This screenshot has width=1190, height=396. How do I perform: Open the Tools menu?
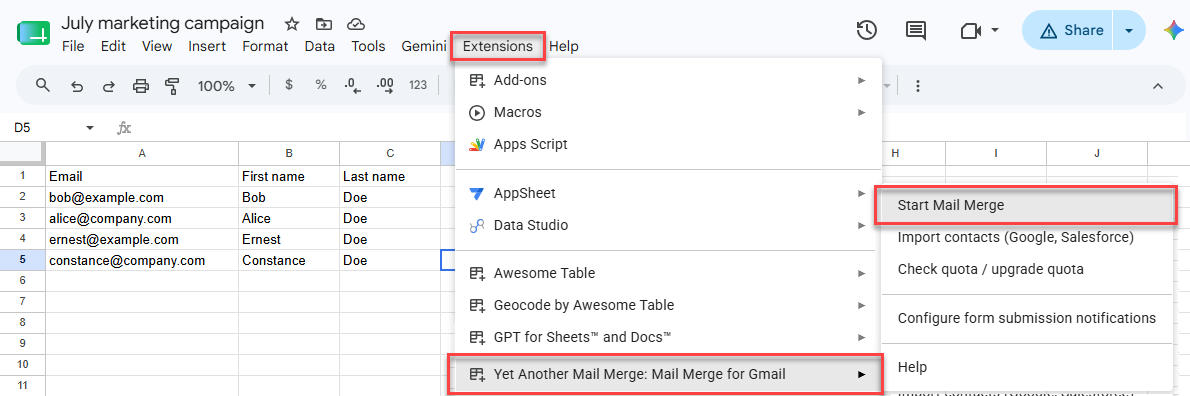pyautogui.click(x=368, y=46)
